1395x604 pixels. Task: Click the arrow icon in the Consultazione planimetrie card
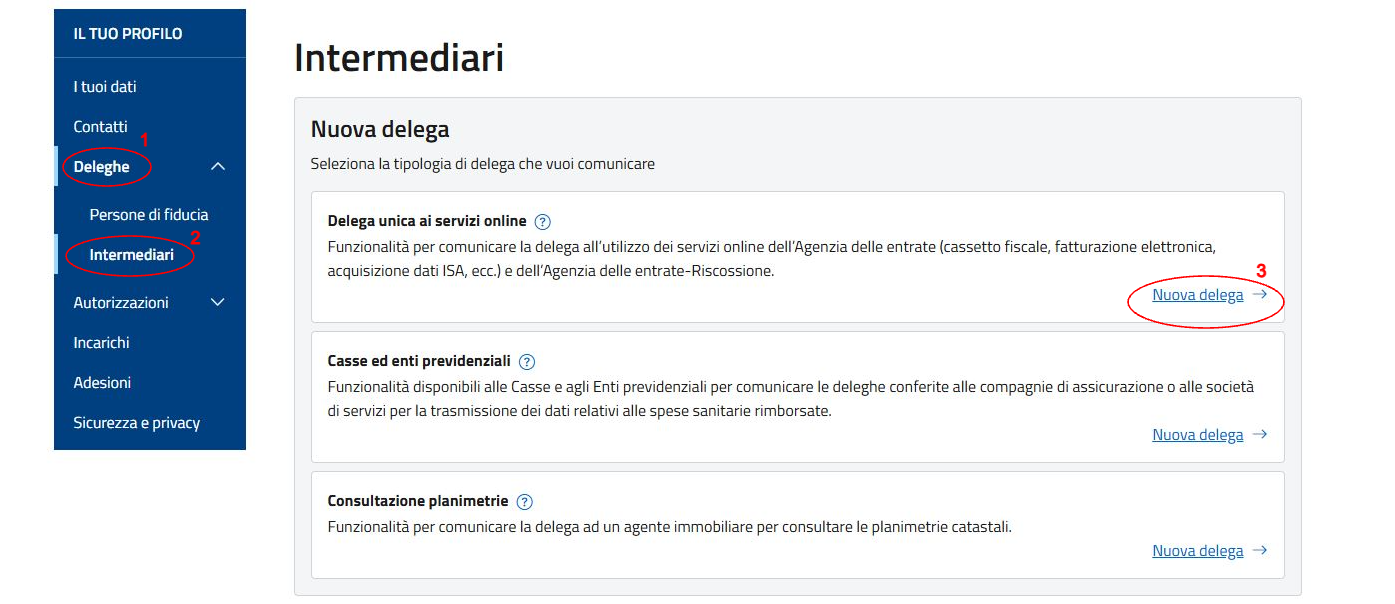(x=1260, y=550)
